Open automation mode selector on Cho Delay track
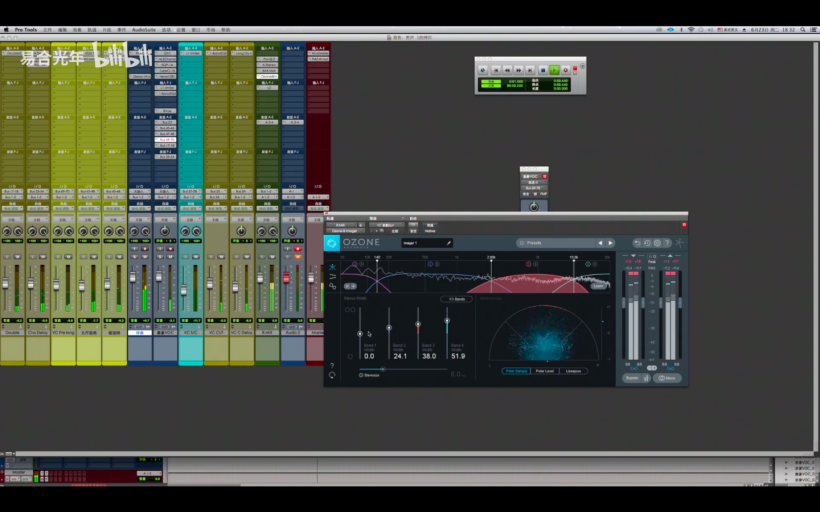The height and width of the screenshot is (512, 820). tap(38, 209)
